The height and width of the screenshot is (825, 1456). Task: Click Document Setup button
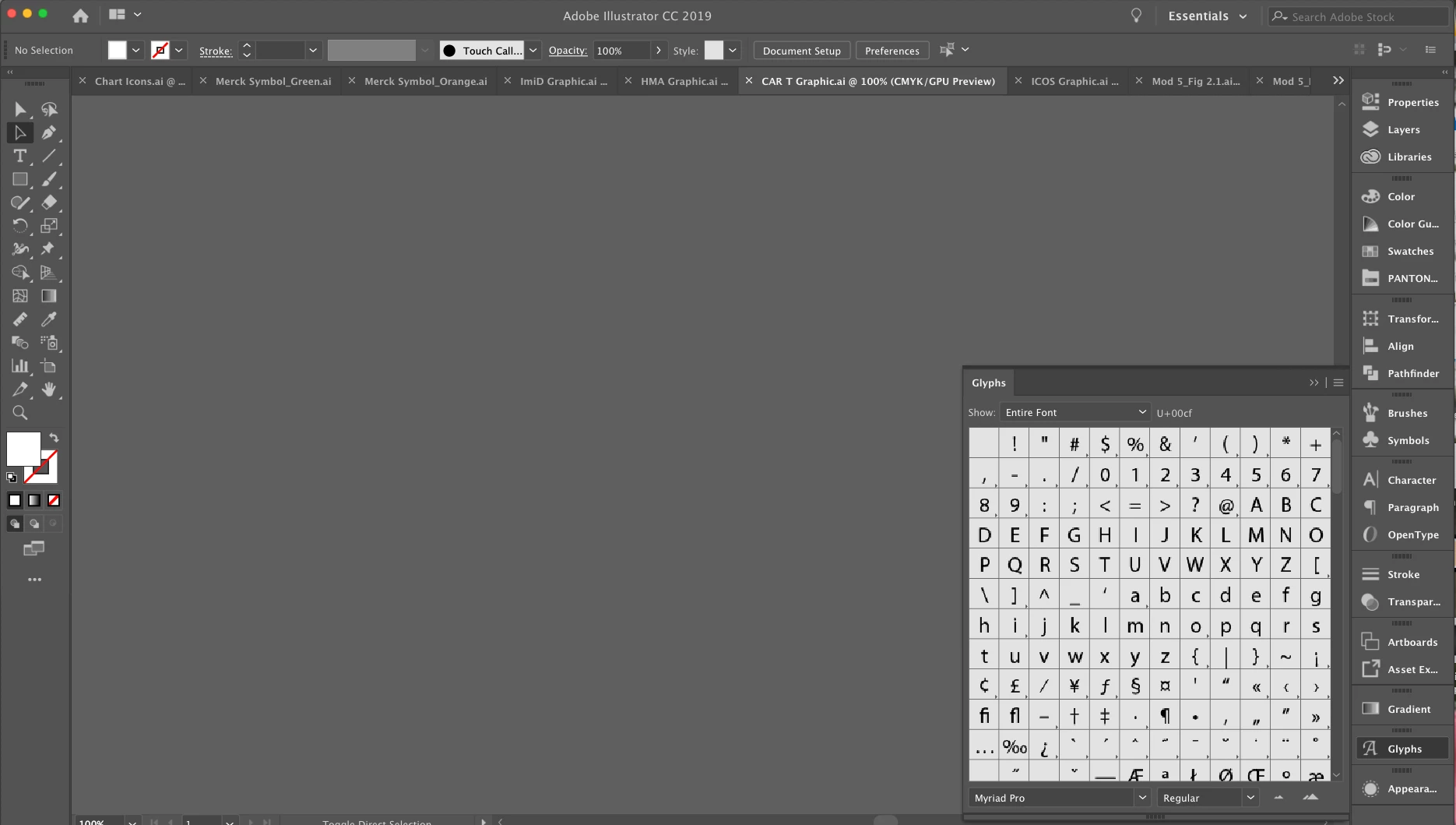[802, 51]
